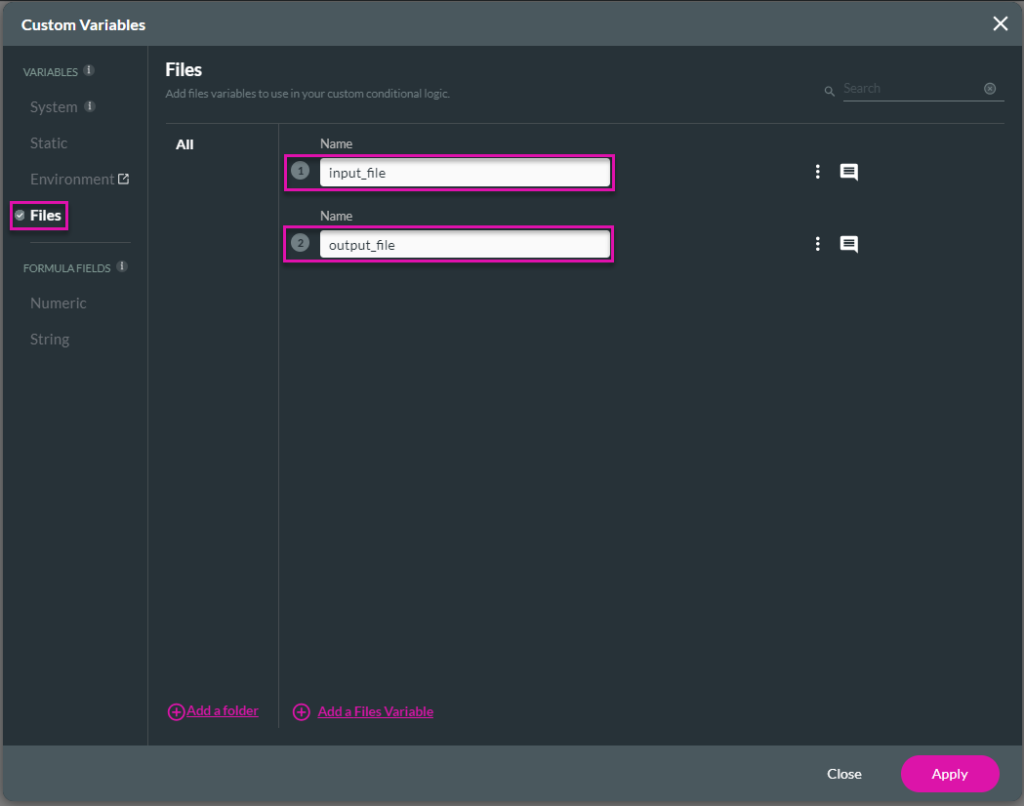This screenshot has width=1024, height=806.
Task: Click the info icon next to System
Action: pyautogui.click(x=89, y=107)
